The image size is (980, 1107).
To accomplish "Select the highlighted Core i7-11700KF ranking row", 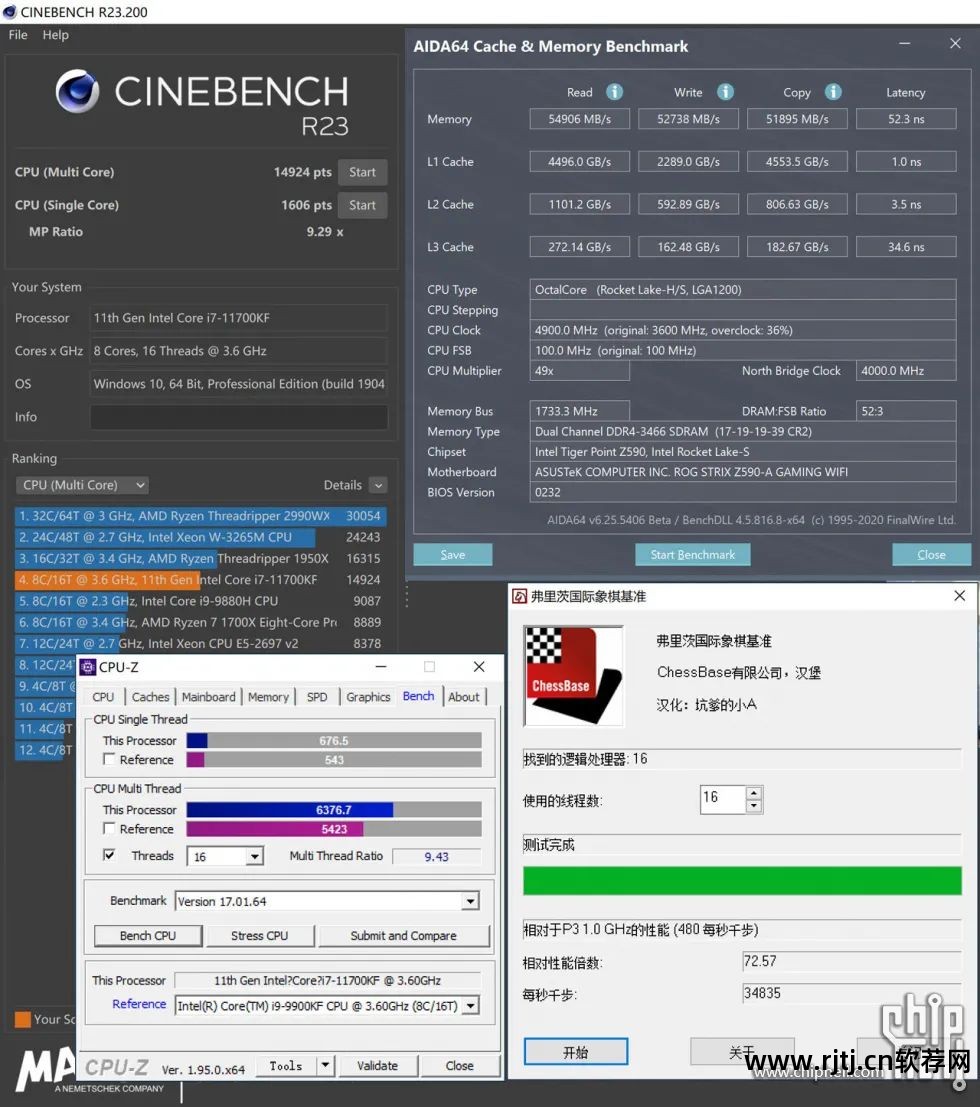I will [200, 579].
